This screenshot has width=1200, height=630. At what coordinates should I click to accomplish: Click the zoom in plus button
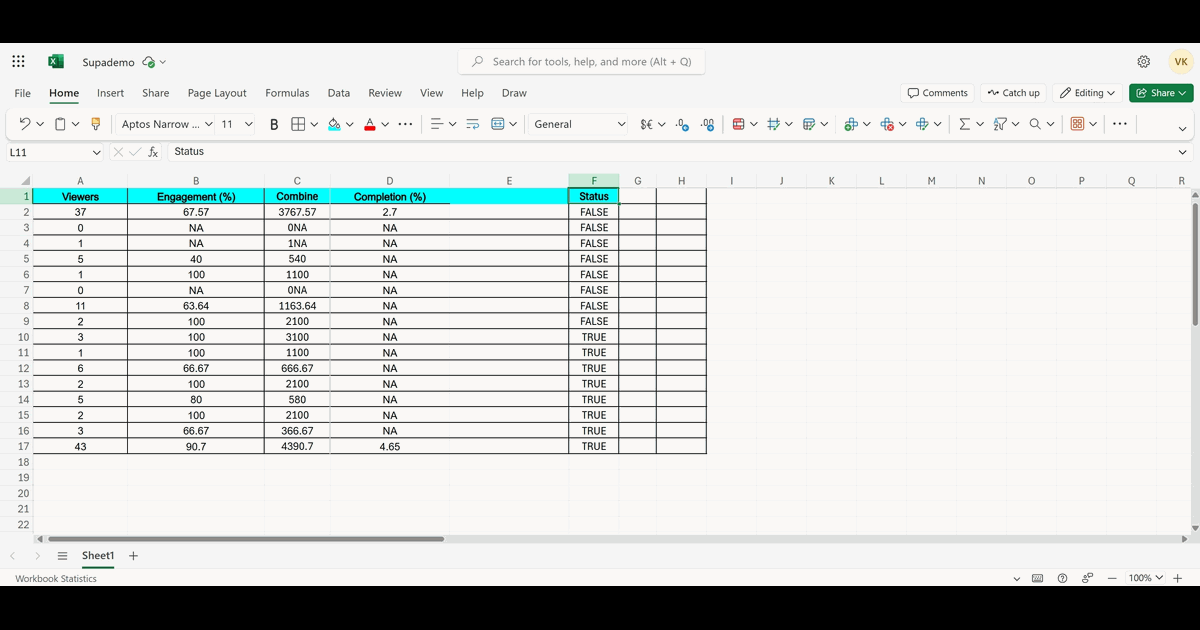[1178, 578]
